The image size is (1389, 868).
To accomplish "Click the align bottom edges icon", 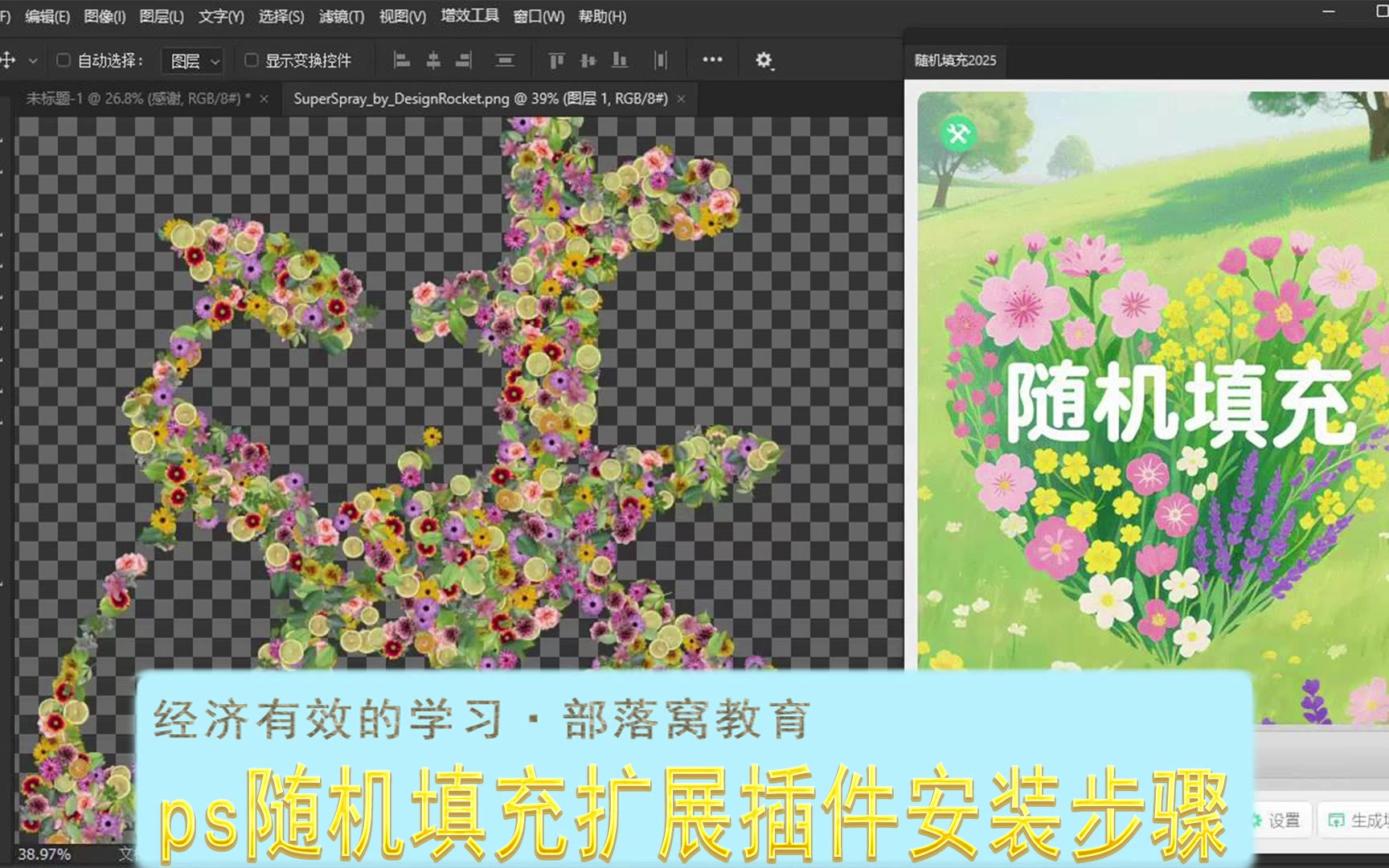I will tap(620, 60).
